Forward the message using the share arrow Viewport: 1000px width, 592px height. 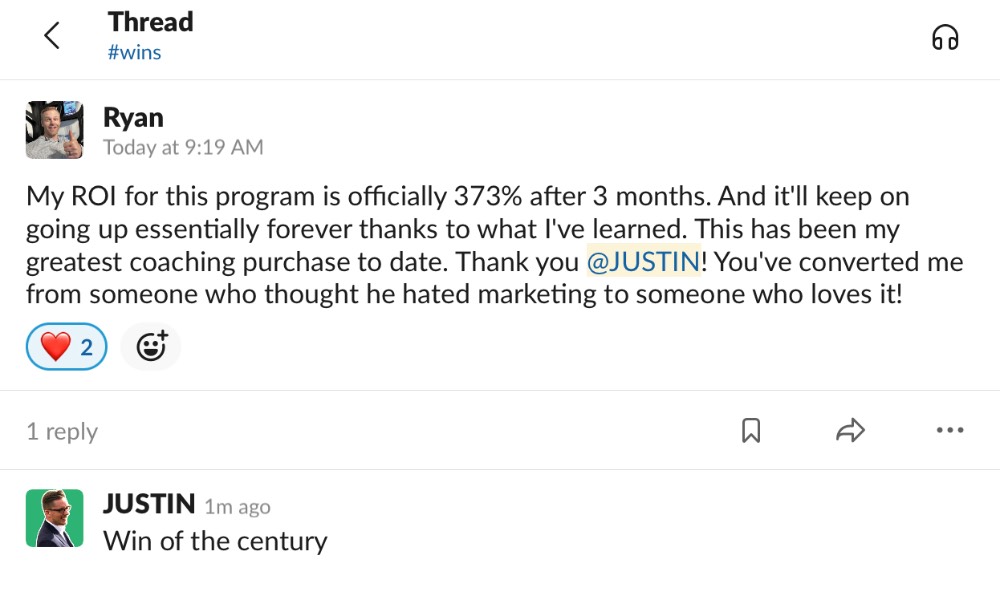point(849,431)
